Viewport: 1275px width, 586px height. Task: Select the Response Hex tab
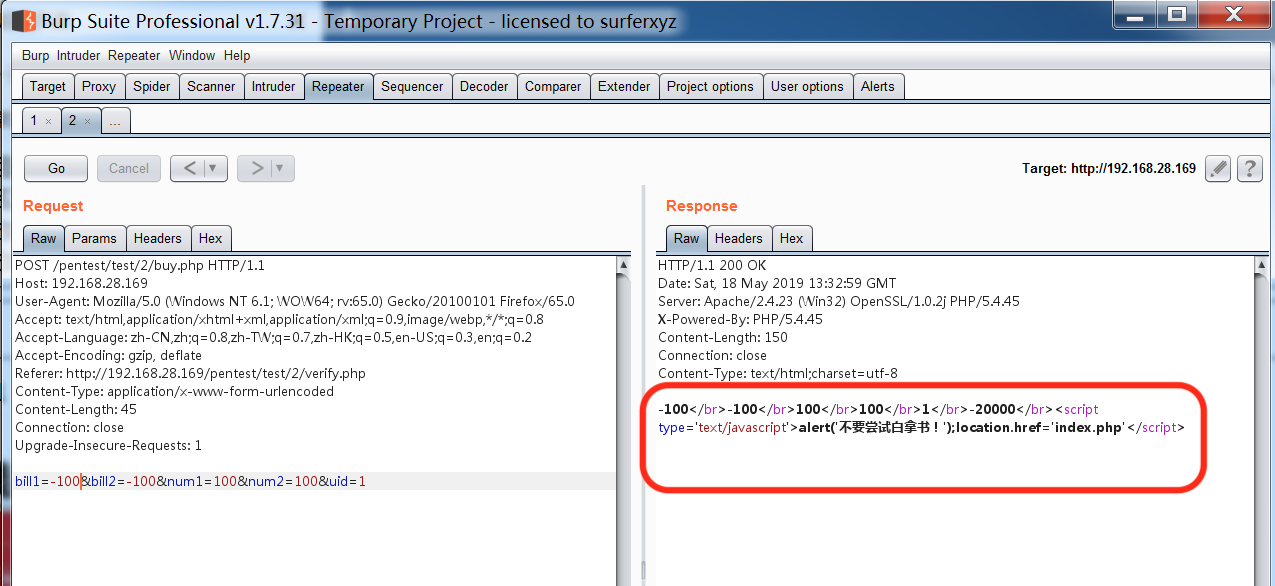coord(792,238)
